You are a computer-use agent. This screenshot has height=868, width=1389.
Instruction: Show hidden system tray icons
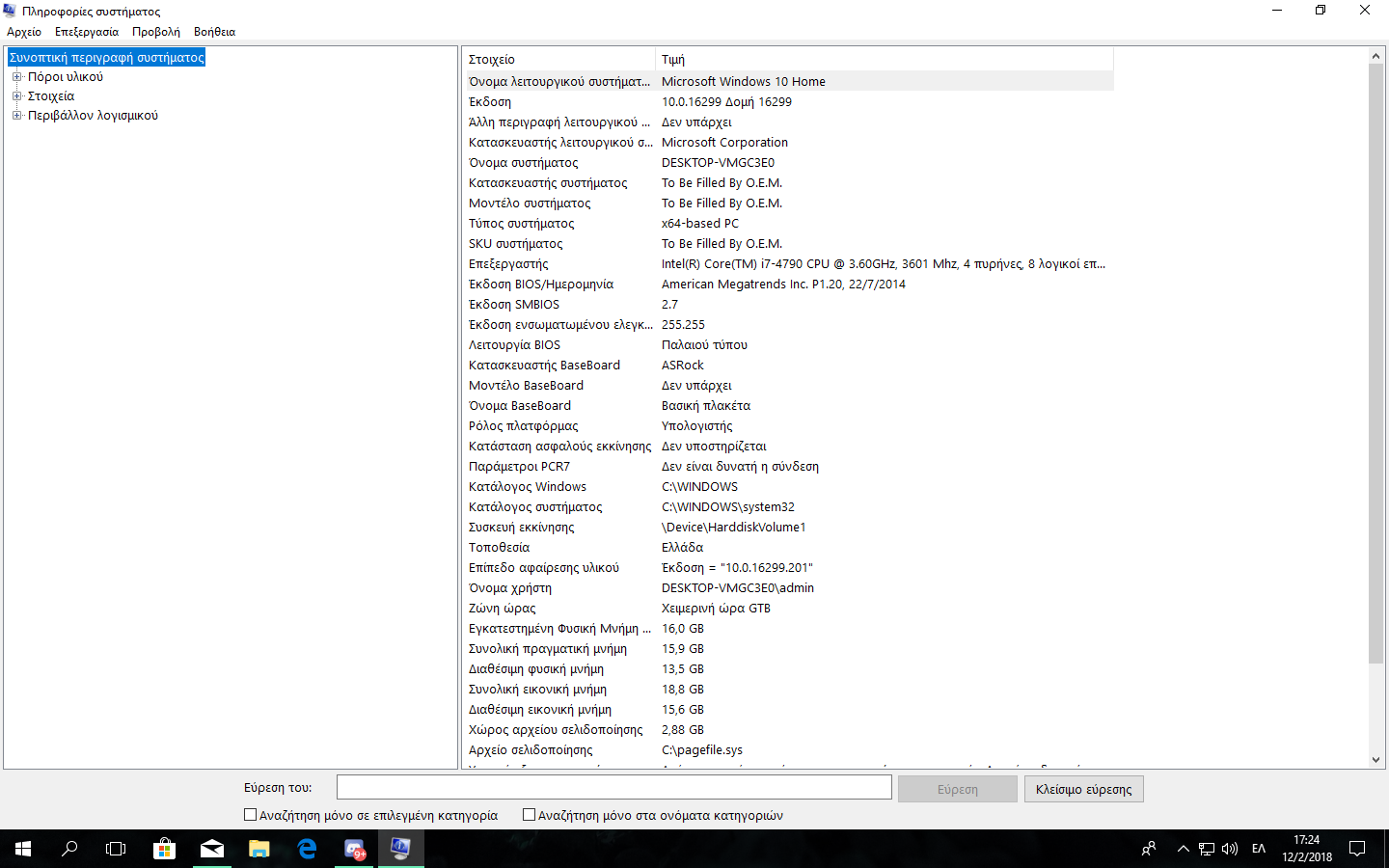pyautogui.click(x=1184, y=849)
